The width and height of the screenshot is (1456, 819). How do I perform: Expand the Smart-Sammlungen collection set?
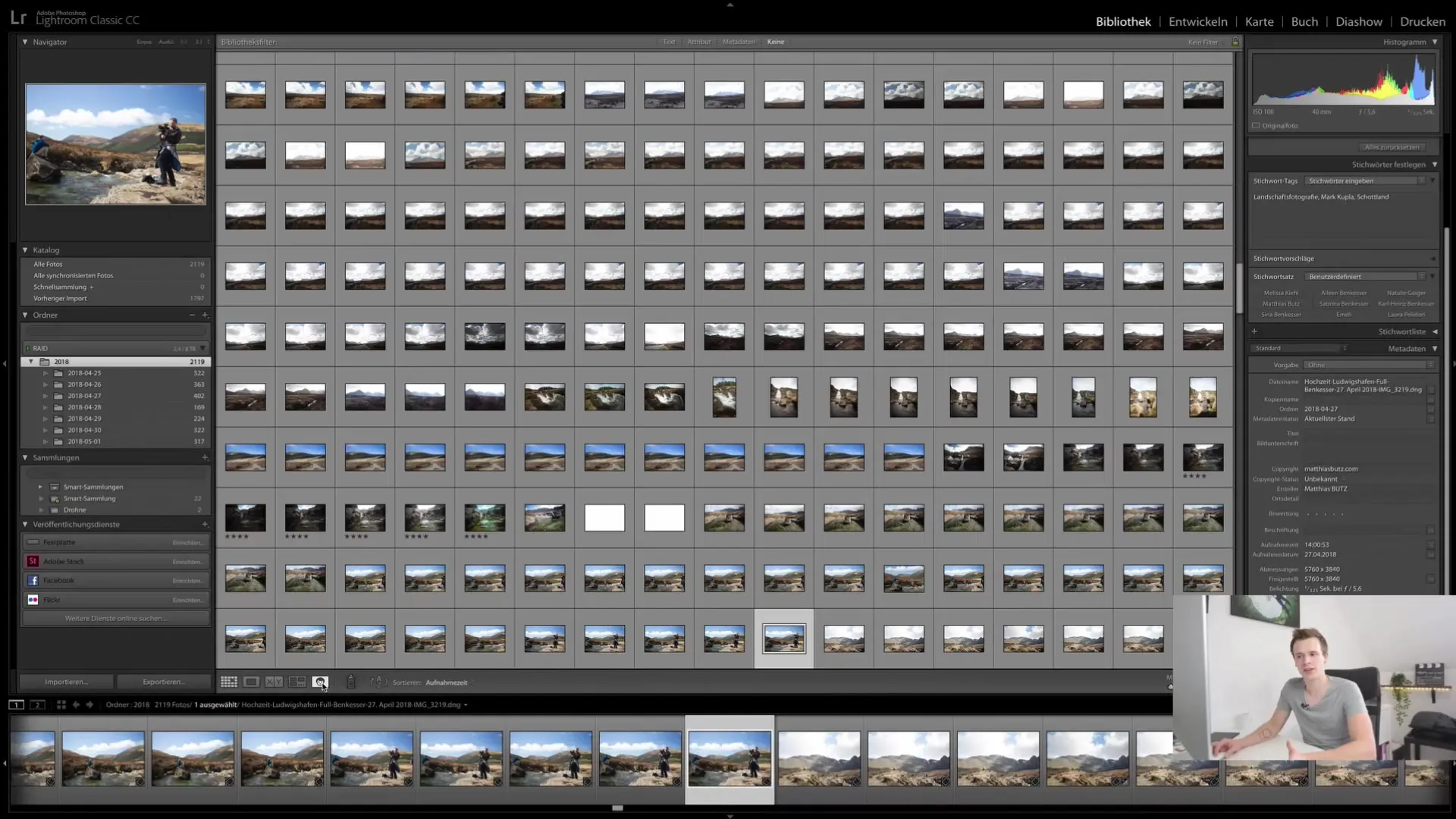(40, 487)
